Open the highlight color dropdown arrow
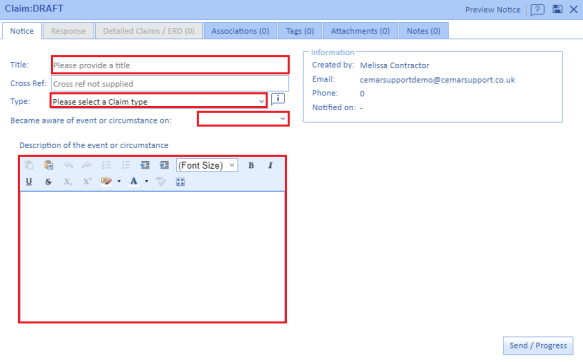 pyautogui.click(x=119, y=181)
